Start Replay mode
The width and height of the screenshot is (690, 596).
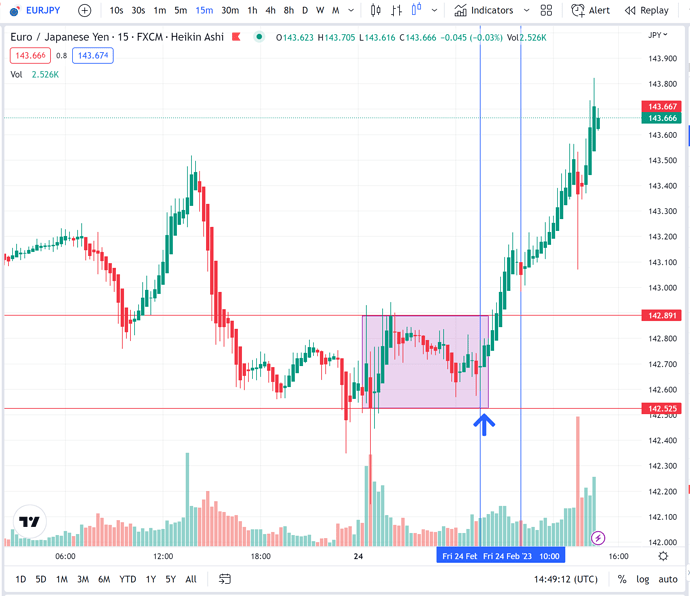[647, 10]
